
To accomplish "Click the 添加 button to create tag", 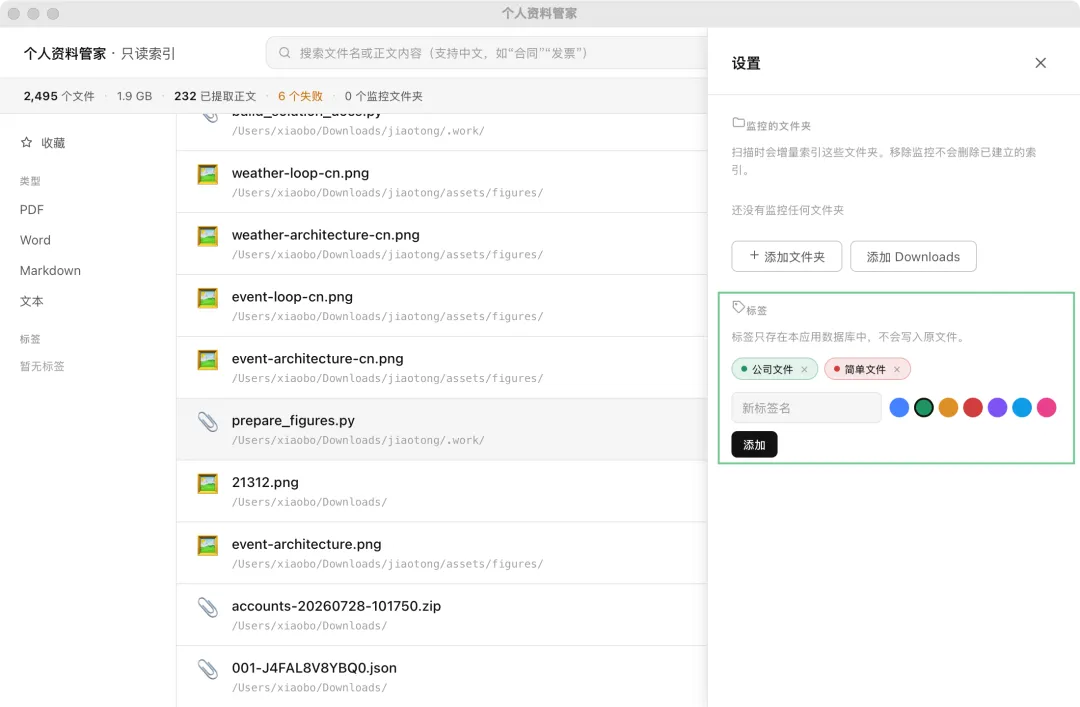I will click(754, 444).
